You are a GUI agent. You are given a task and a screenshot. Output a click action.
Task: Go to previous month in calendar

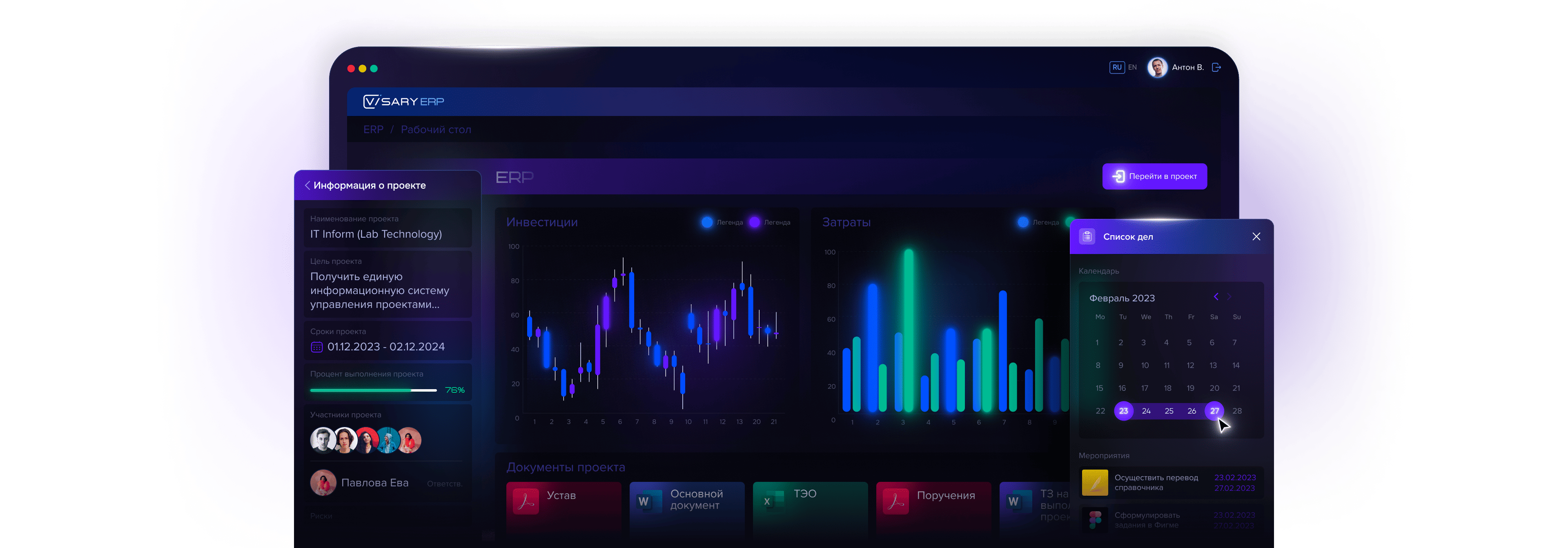point(1216,296)
